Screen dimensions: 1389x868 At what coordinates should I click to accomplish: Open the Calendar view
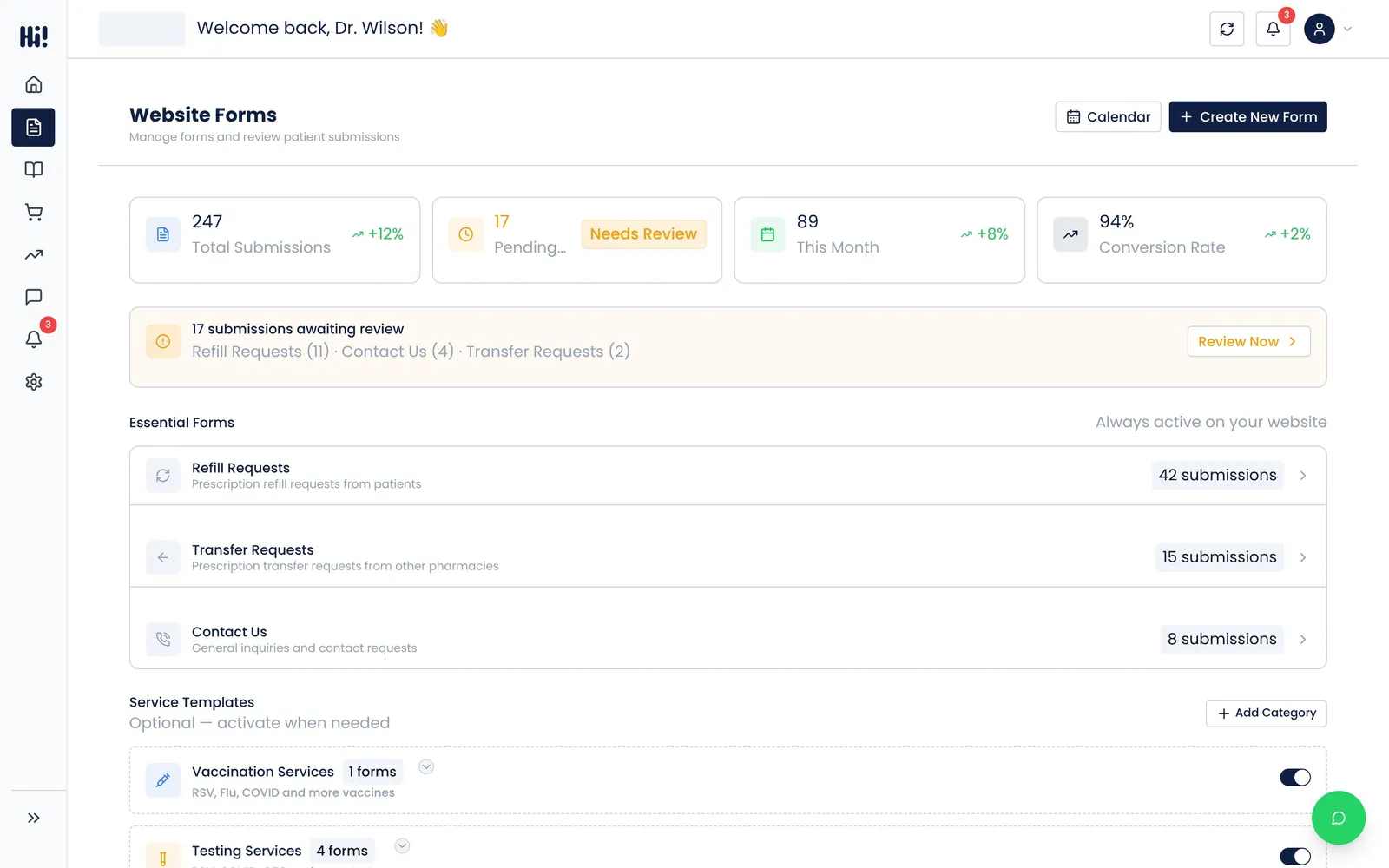(x=1108, y=117)
